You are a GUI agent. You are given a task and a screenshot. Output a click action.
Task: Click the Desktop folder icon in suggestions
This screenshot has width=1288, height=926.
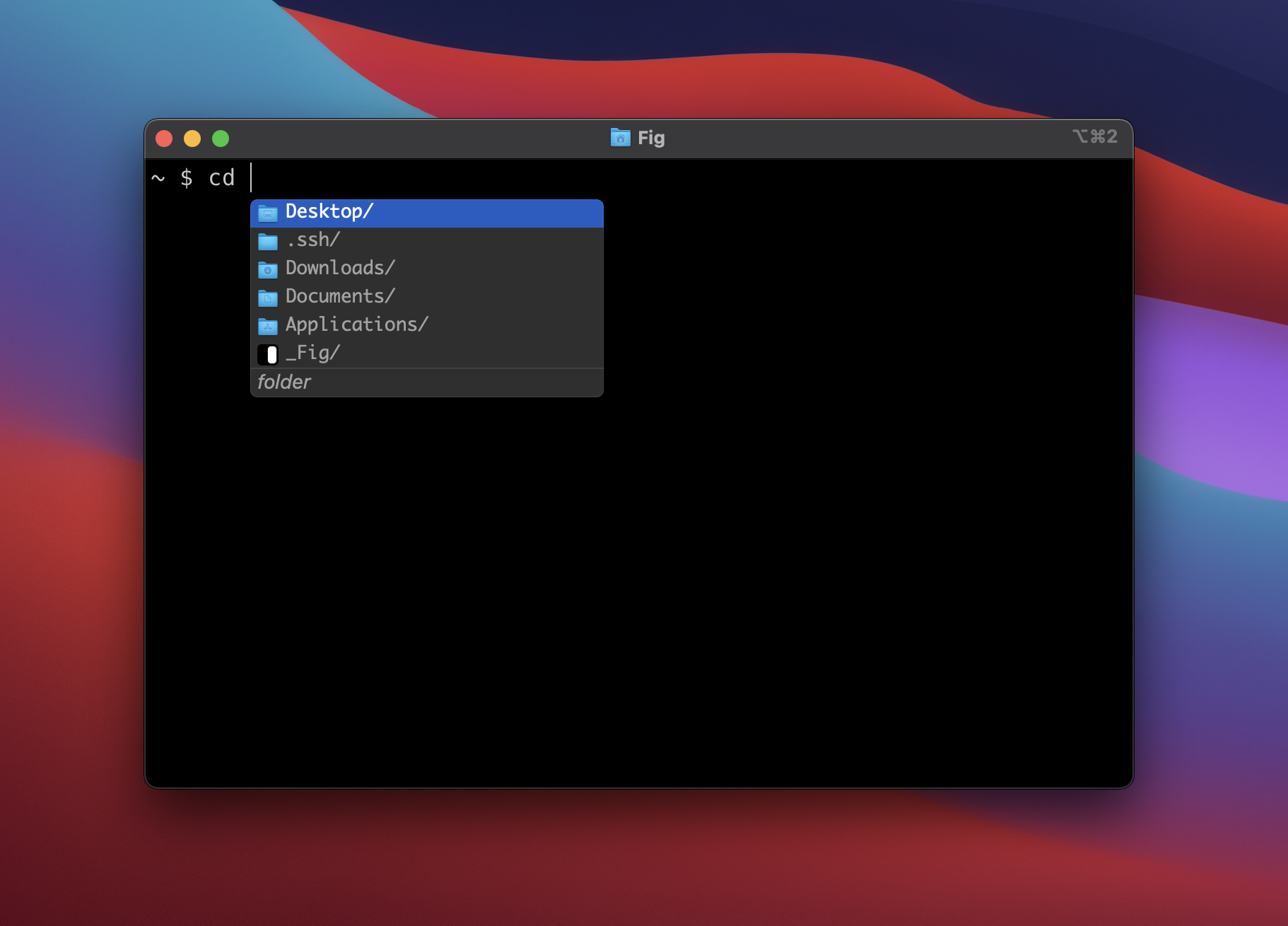(267, 213)
